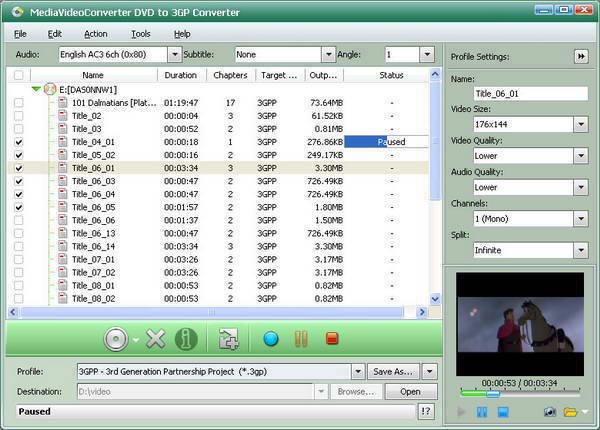Open the Audio Quality dropdown
Screen dimensions: 600x430
(581, 187)
